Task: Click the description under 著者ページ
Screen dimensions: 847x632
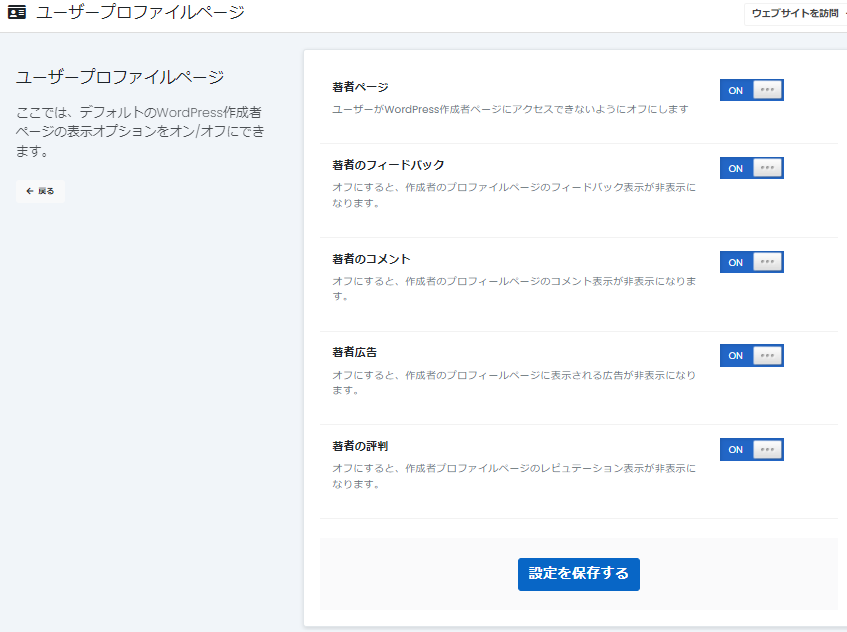Action: click(510, 109)
